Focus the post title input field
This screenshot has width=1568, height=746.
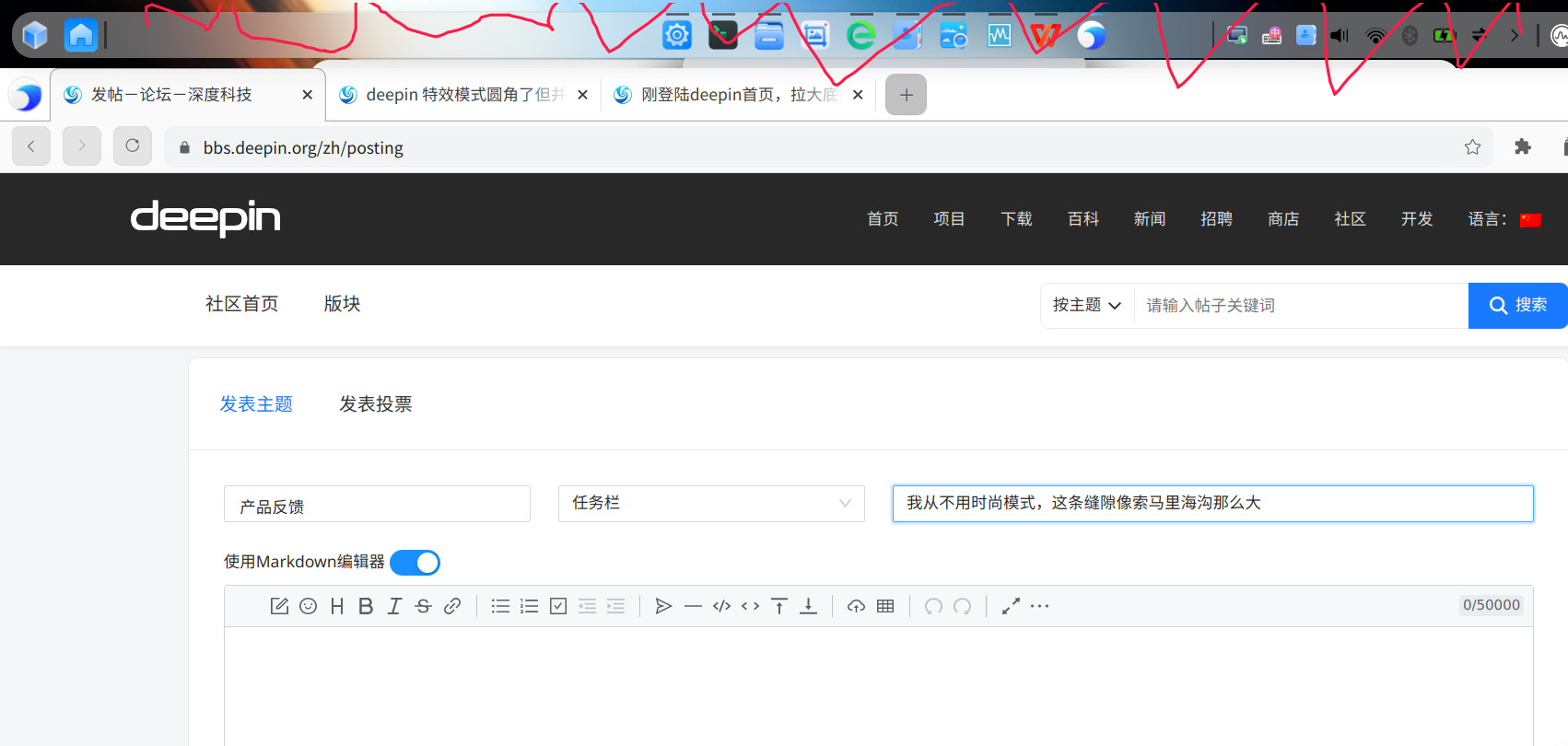(x=1212, y=504)
